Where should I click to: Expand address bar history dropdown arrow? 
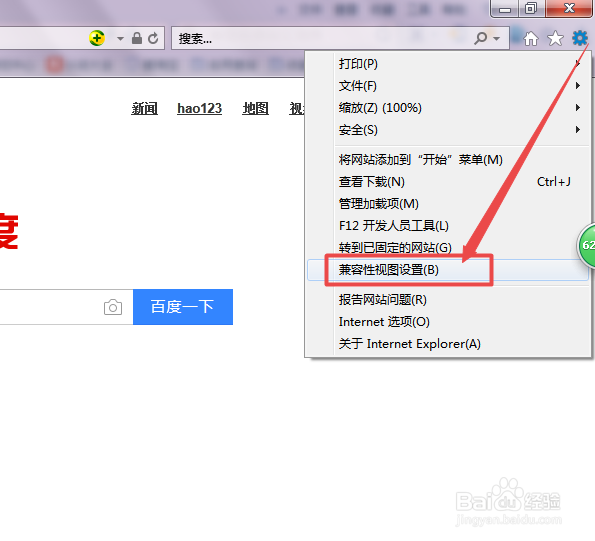120,39
